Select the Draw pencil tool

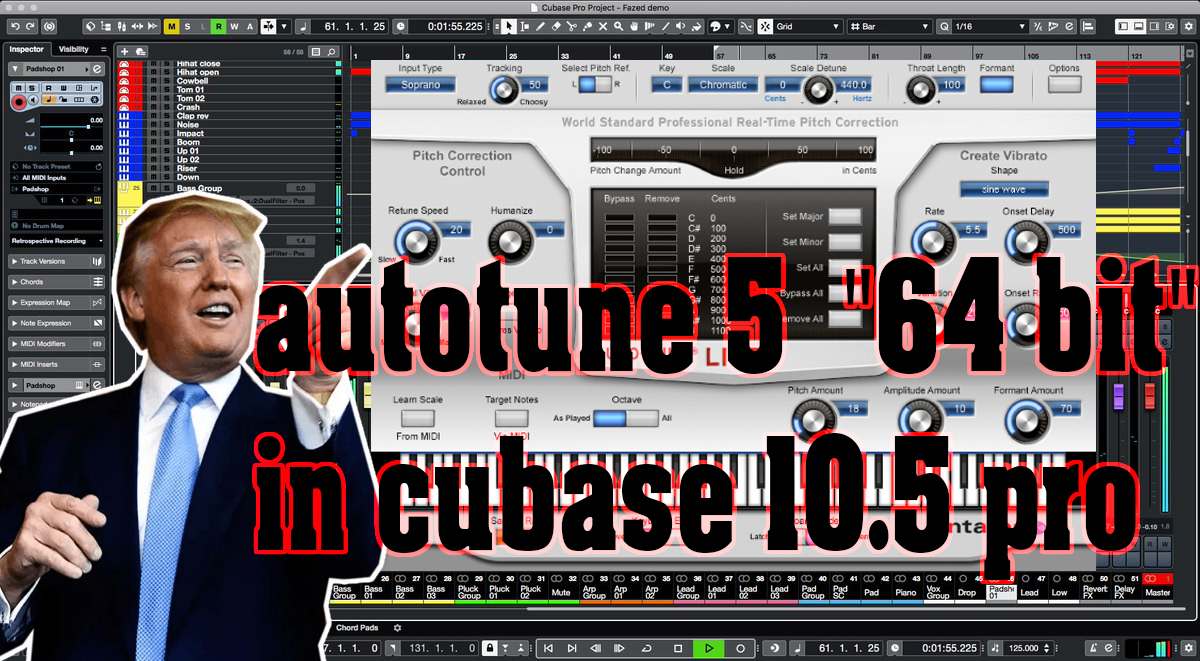pyautogui.click(x=541, y=26)
